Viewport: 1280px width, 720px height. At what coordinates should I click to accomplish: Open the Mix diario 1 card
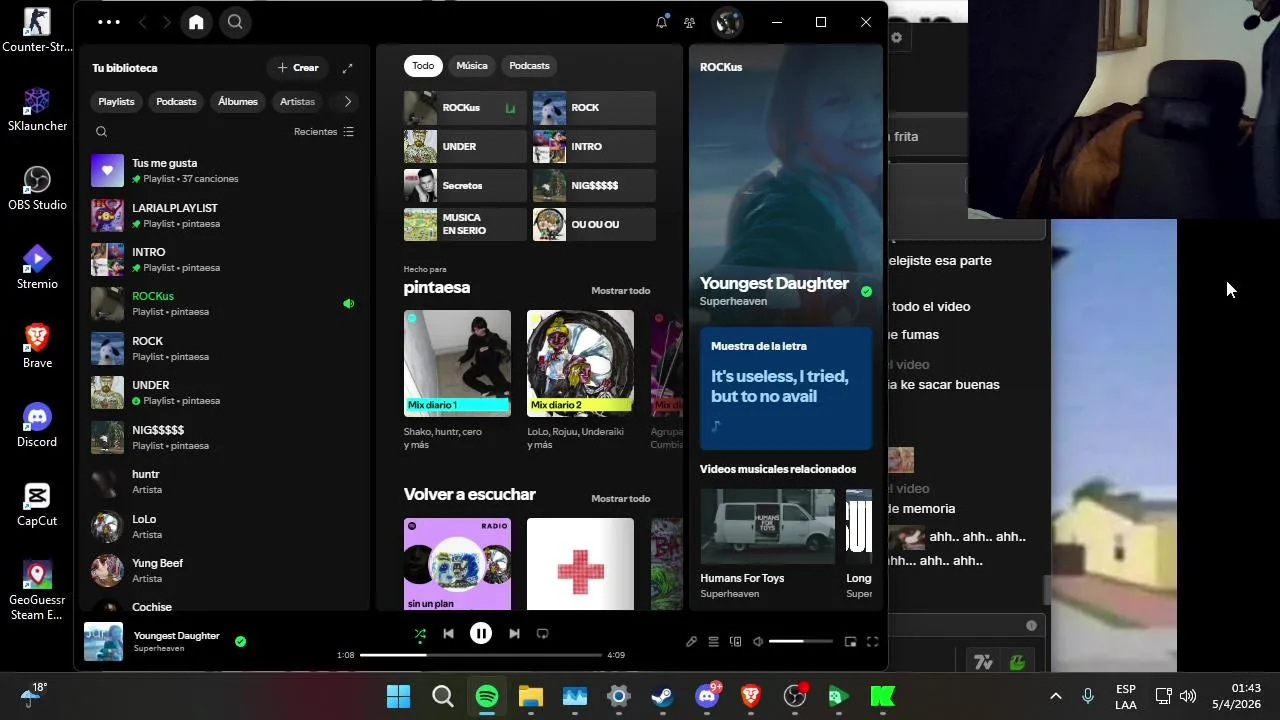[x=457, y=381]
